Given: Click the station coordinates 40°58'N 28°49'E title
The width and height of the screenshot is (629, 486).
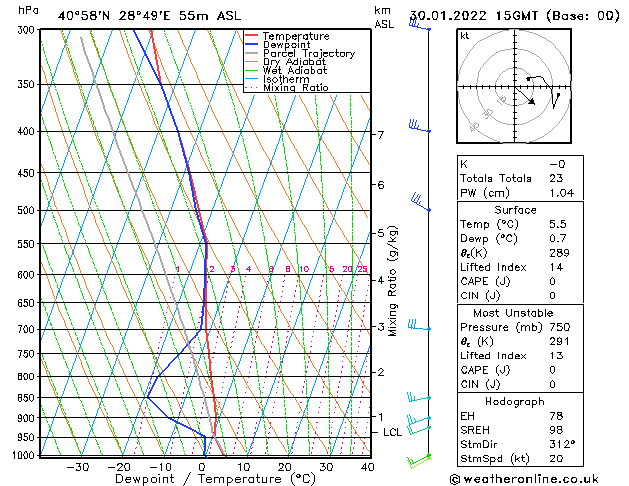Looking at the screenshot, I should tap(114, 16).
